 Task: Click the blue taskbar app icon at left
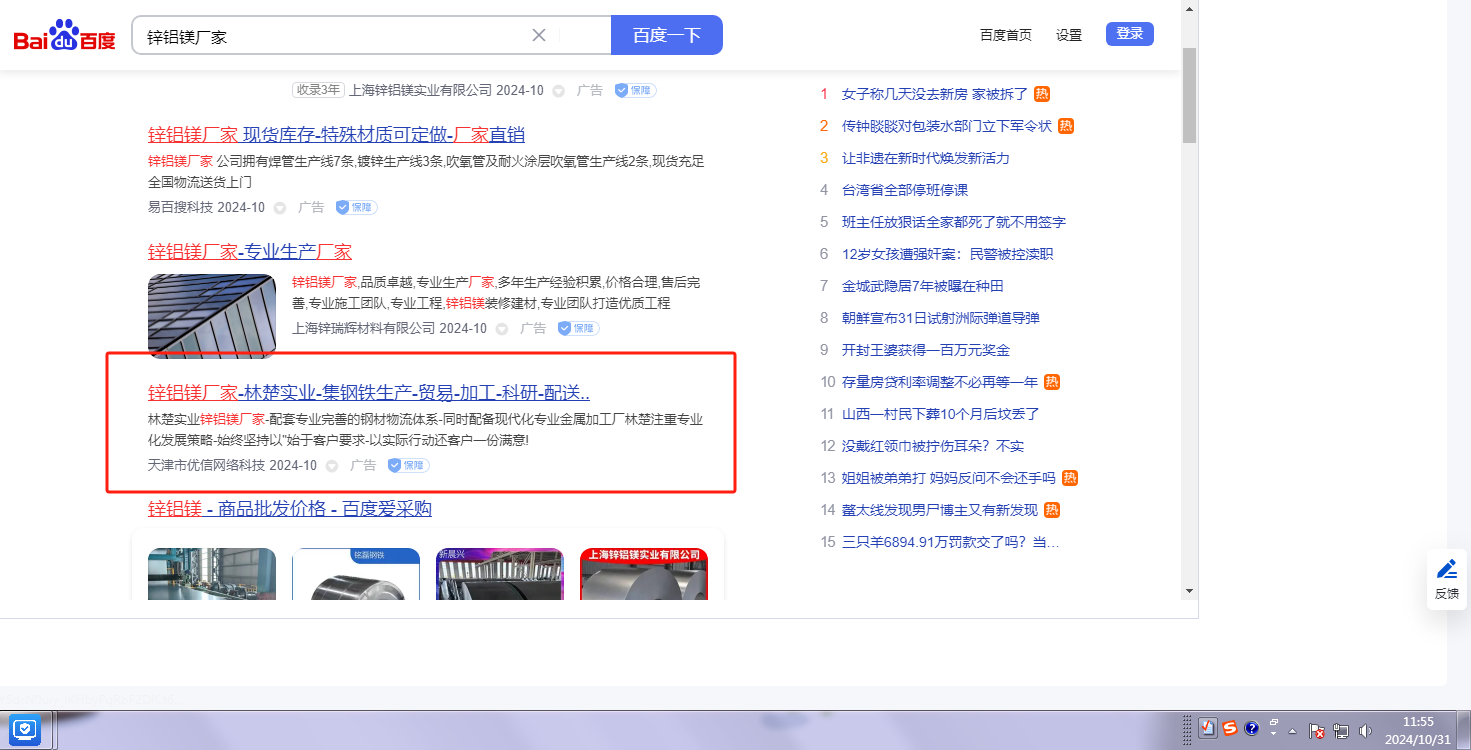(24, 729)
